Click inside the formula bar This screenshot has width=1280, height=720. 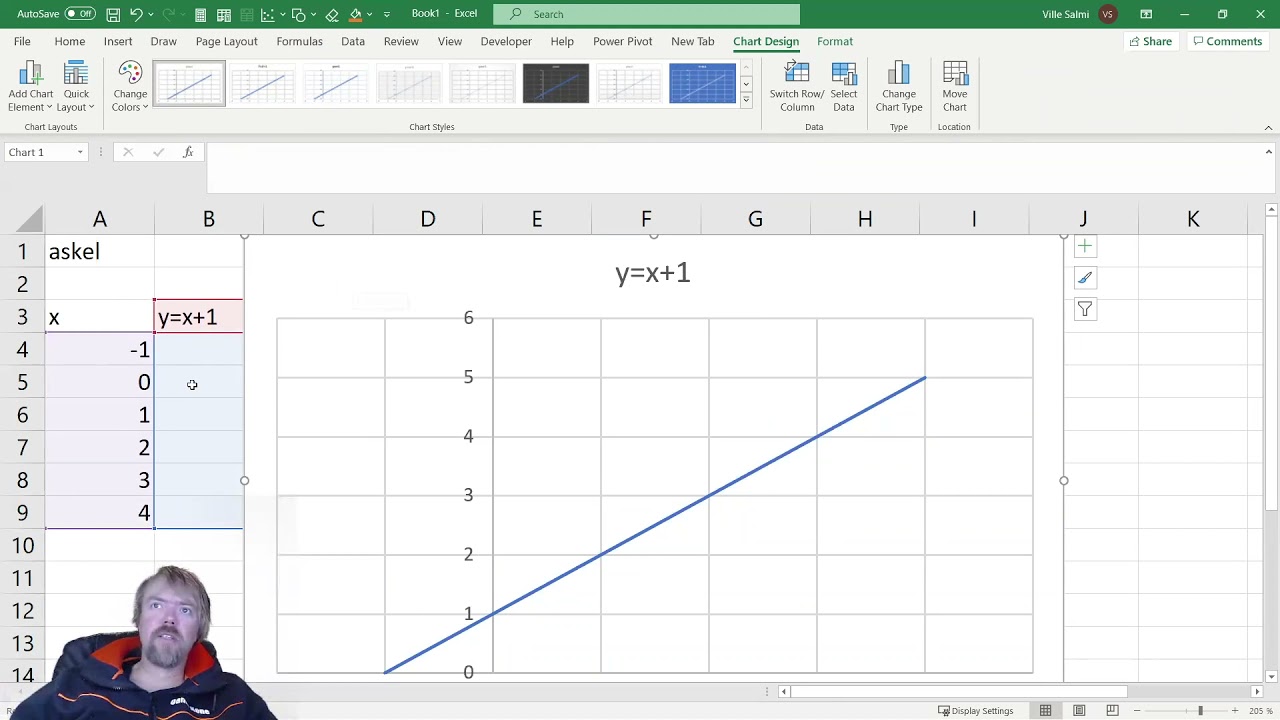pos(735,167)
